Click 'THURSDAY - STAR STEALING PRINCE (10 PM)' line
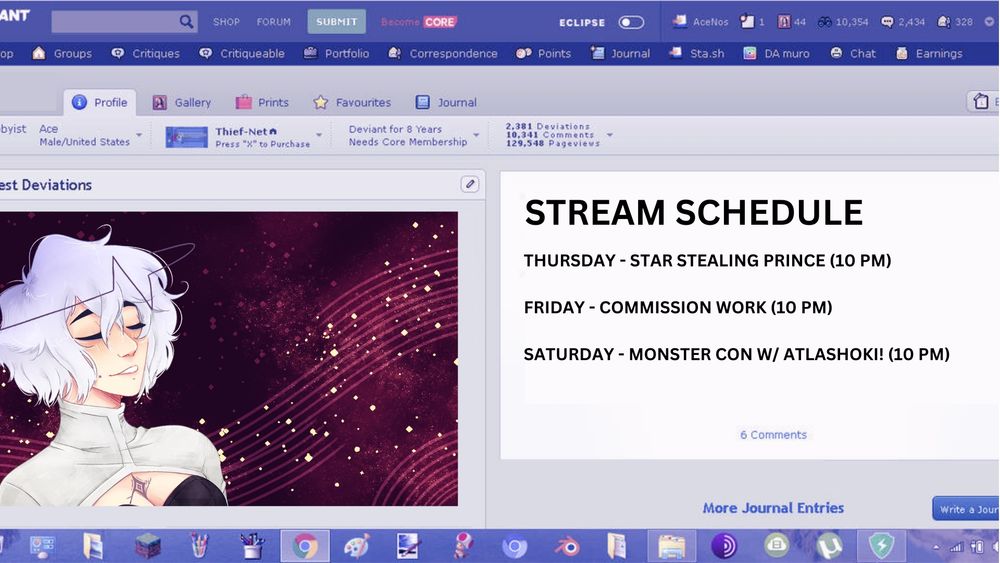 707,260
